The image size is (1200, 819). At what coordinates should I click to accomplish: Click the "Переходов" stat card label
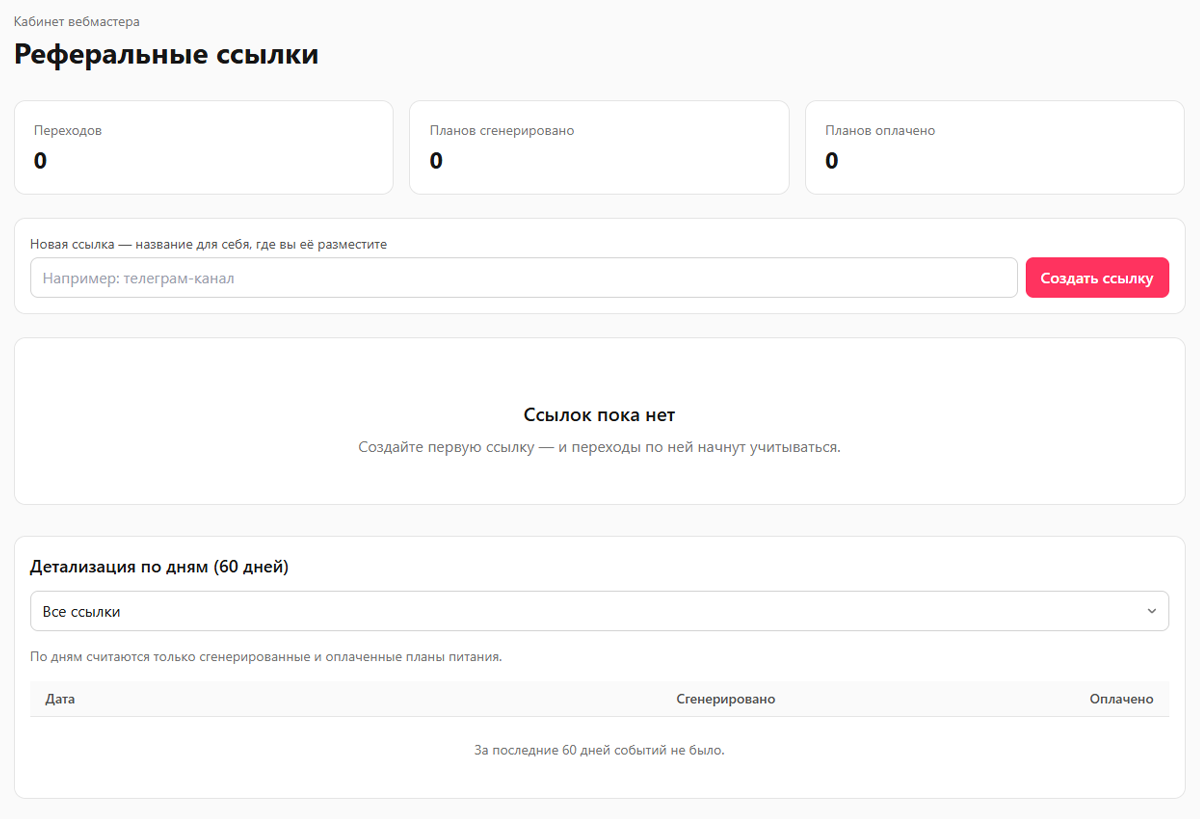coord(68,130)
